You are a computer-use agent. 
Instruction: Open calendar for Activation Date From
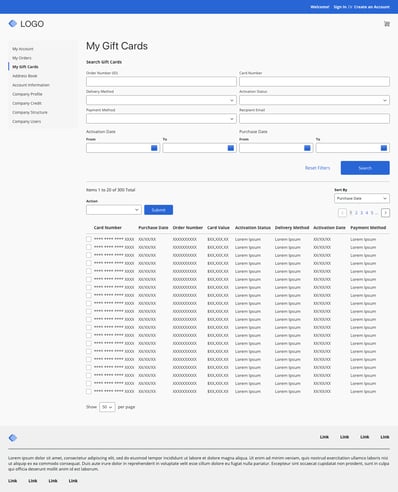(154, 148)
